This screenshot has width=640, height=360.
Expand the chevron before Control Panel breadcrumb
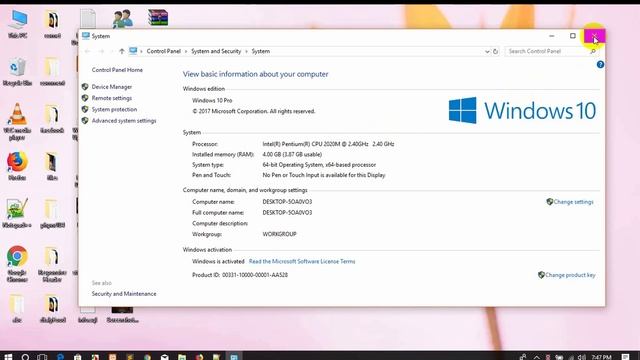[141, 51]
